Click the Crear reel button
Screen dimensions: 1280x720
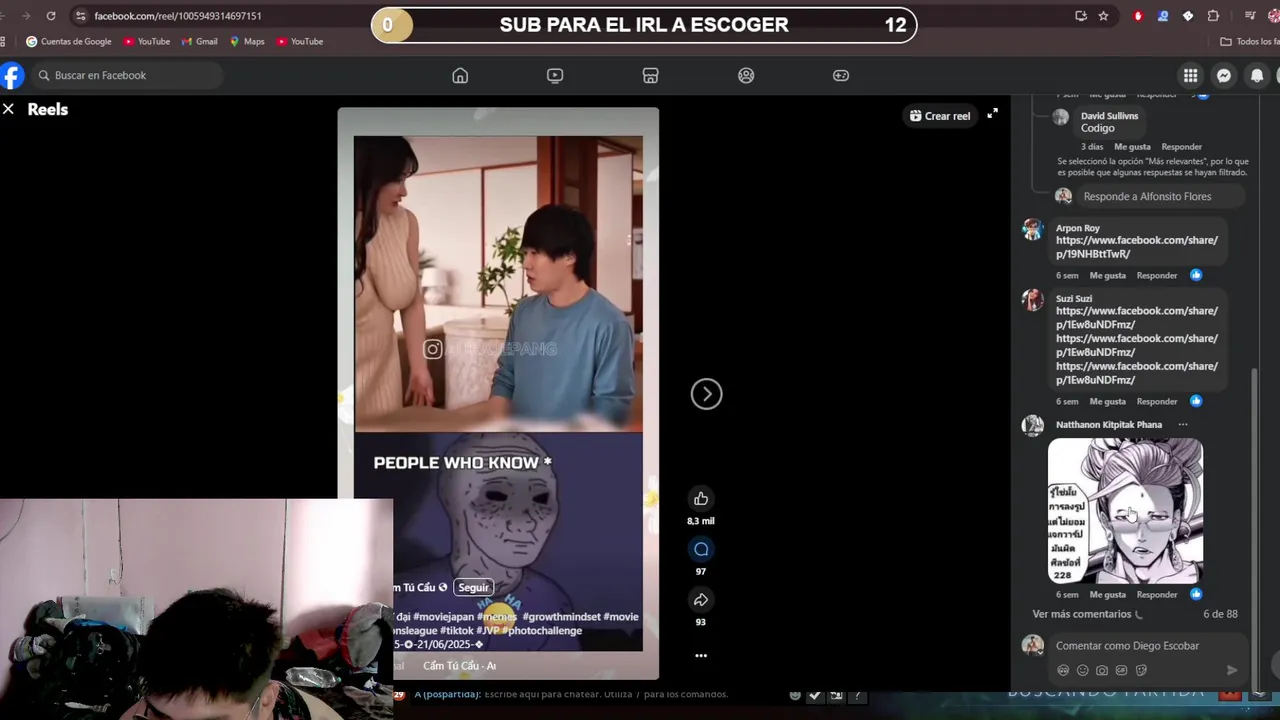939,116
